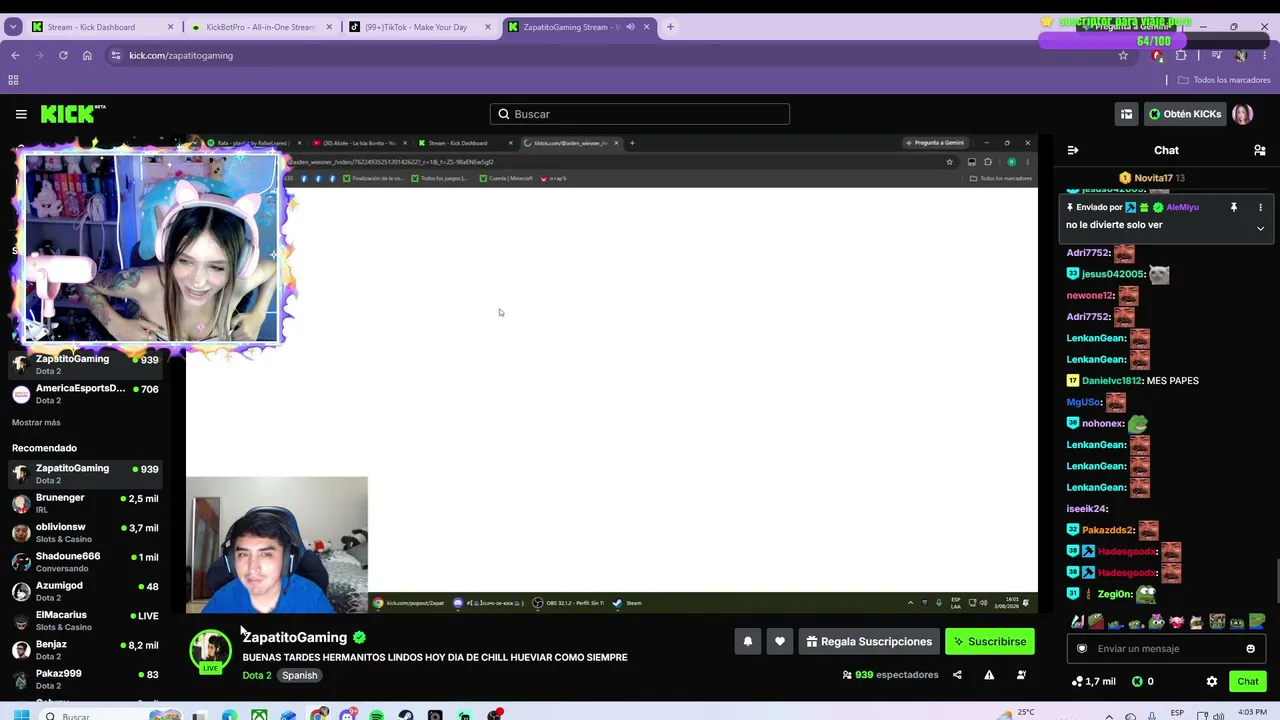Open the browser home page
Screen dimensions: 1280x720
87,55
